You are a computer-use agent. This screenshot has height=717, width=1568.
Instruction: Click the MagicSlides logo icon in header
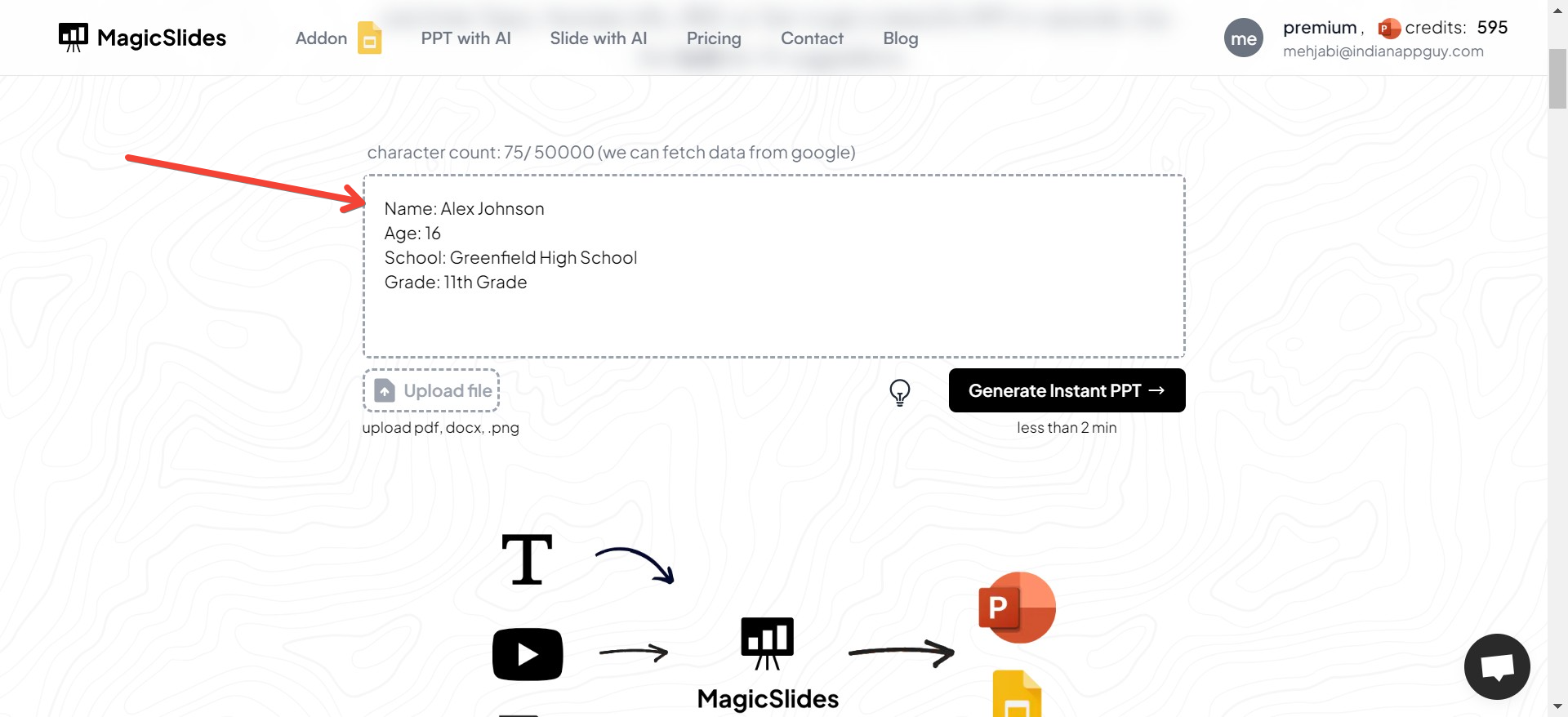[x=73, y=38]
